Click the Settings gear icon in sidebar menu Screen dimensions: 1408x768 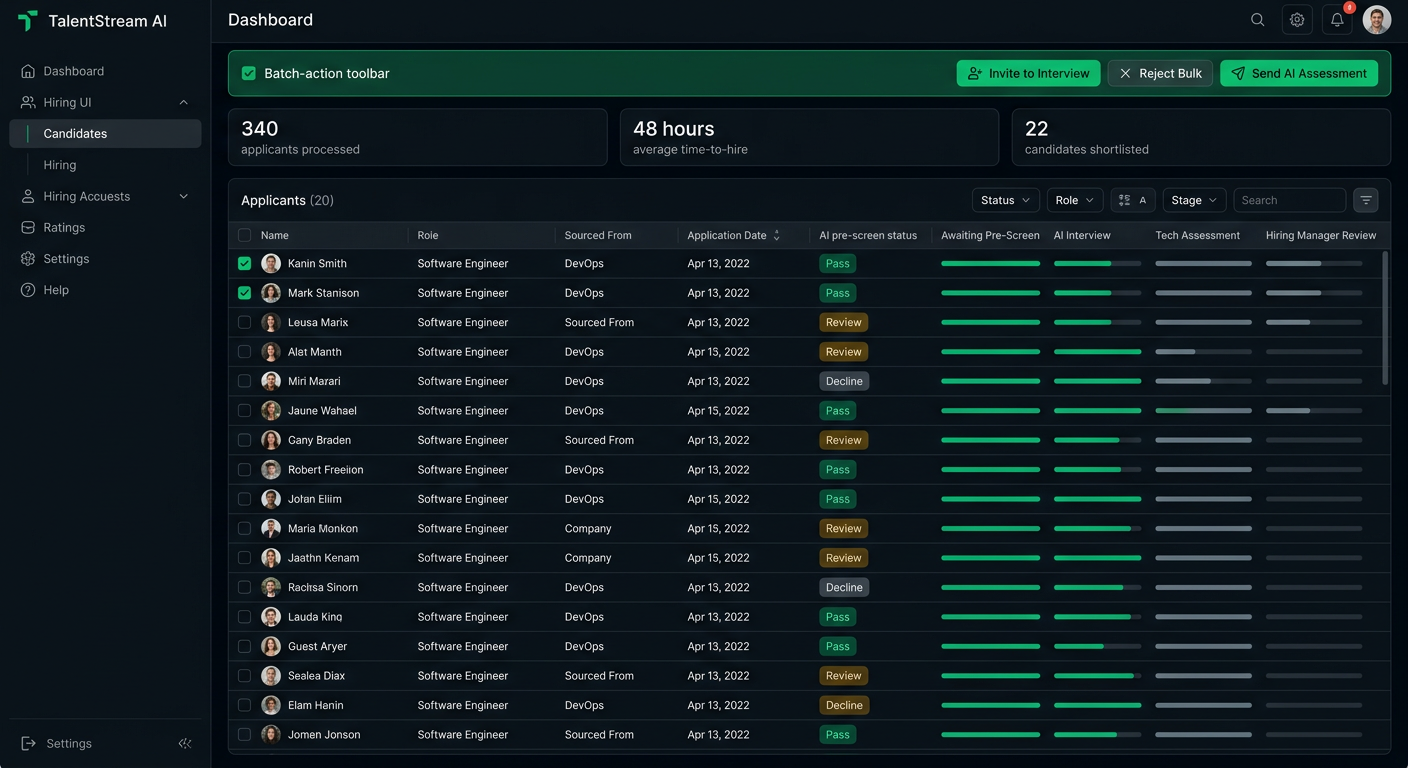click(28, 258)
